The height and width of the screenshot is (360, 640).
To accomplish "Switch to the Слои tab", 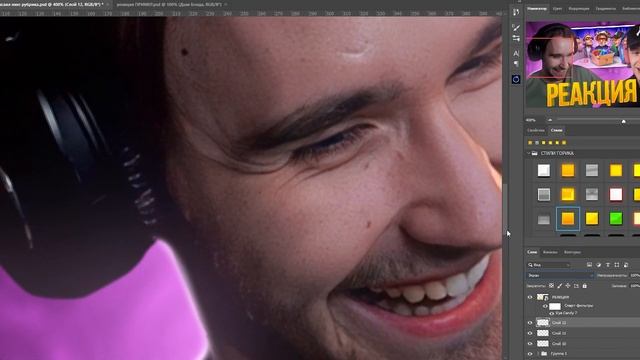I will point(532,252).
